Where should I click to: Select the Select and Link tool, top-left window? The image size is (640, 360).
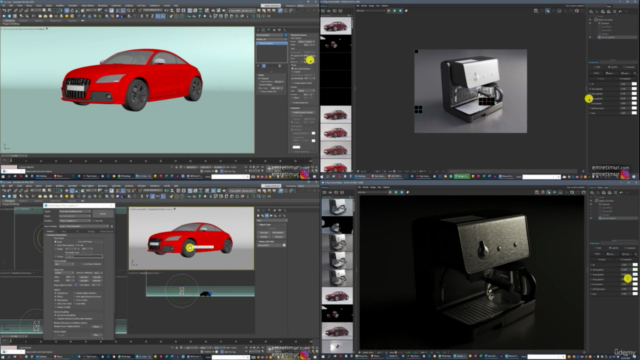point(16,10)
